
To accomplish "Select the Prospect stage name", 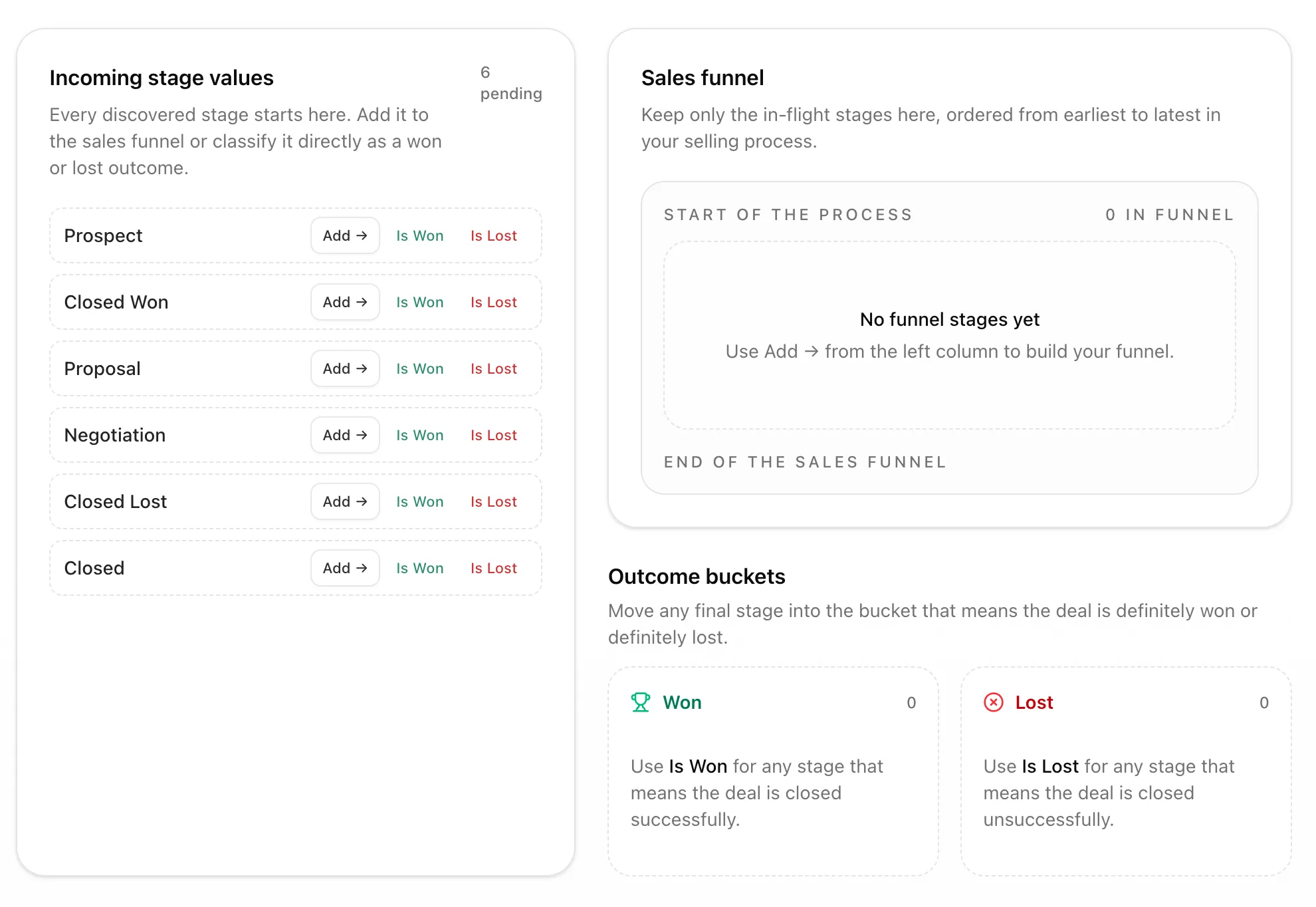I will point(103,235).
